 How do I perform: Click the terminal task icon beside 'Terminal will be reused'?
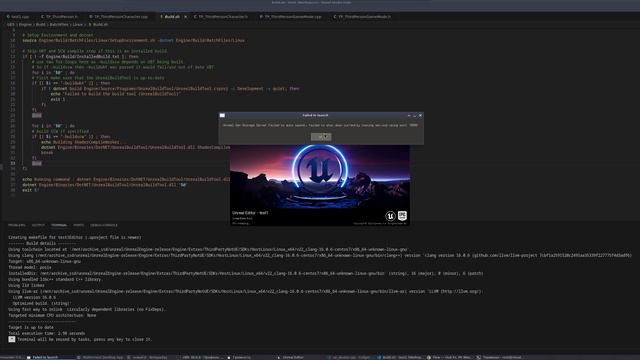click(x=11, y=339)
